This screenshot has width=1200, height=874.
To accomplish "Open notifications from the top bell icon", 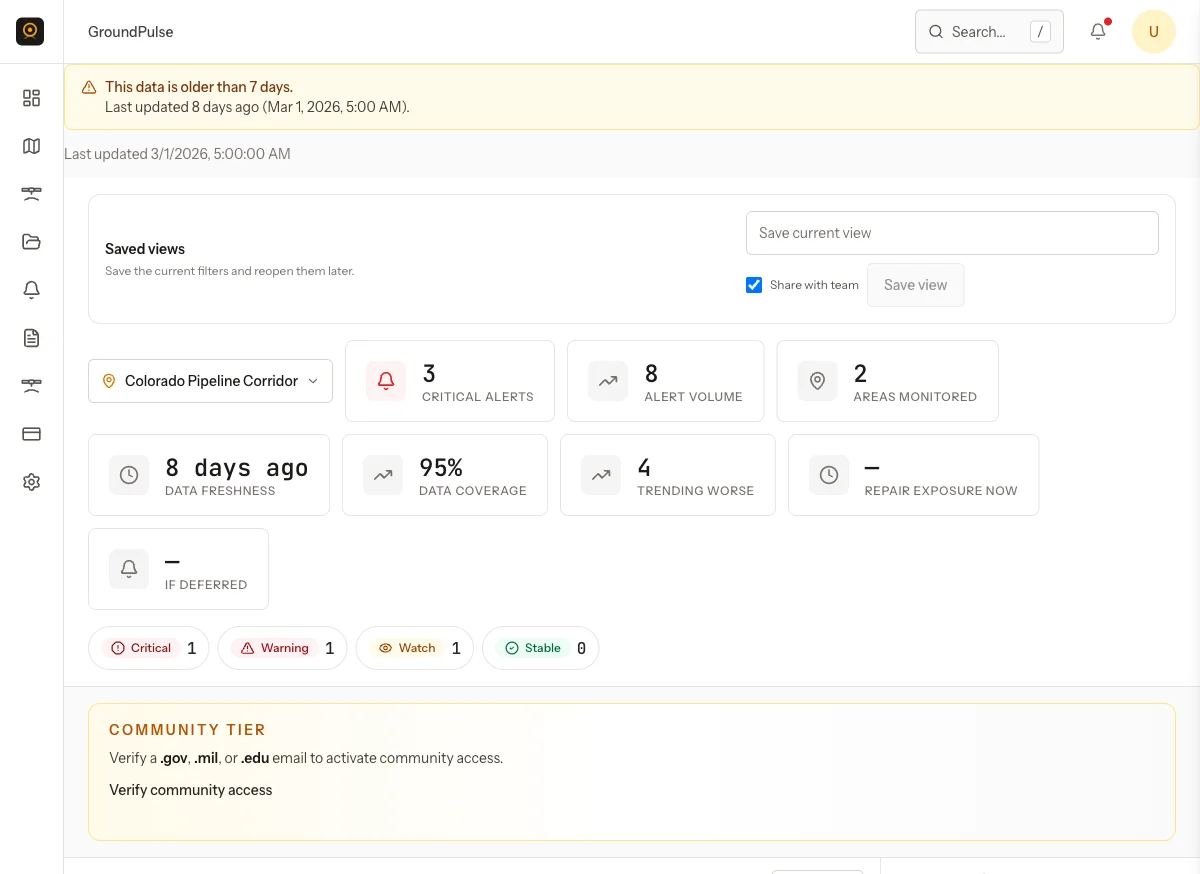I will click(1097, 31).
